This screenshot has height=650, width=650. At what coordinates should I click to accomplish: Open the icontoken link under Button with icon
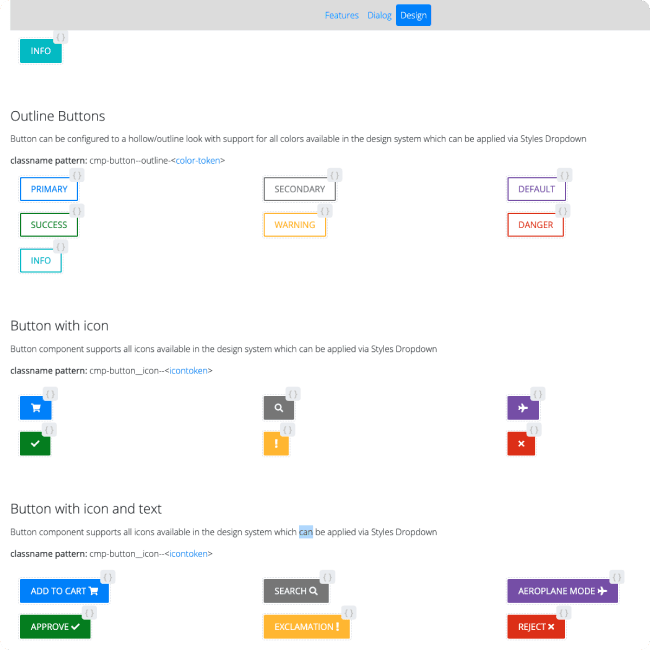(x=188, y=371)
